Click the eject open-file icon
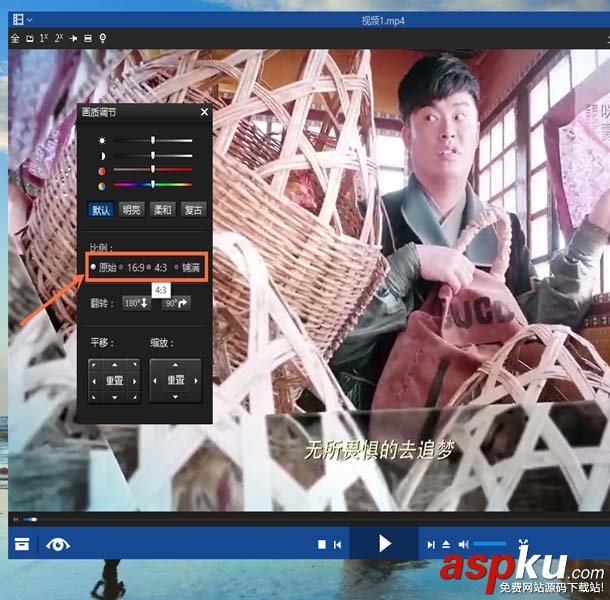 pyautogui.click(x=446, y=544)
